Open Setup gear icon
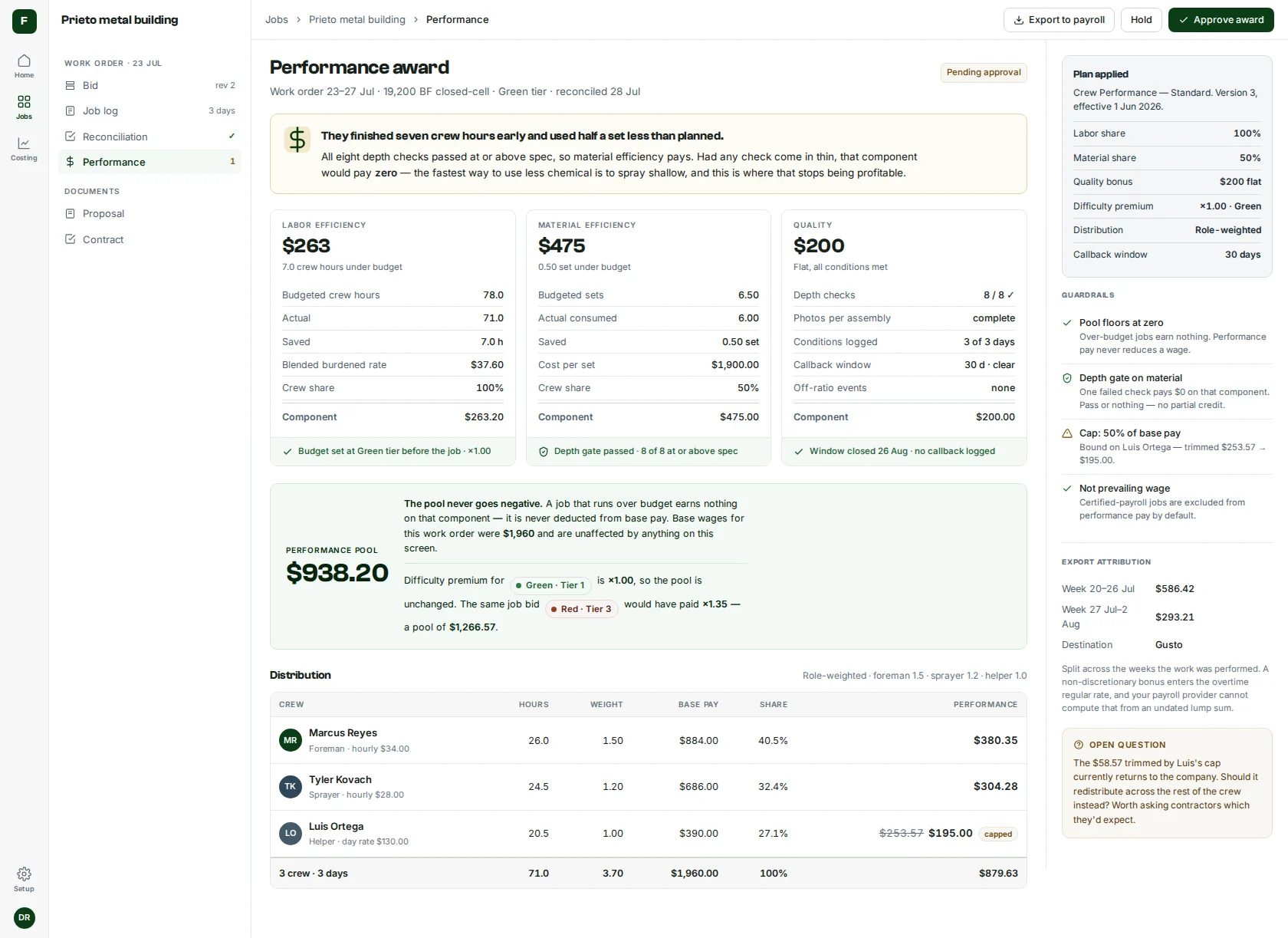This screenshot has height=938, width=1288. [24, 874]
